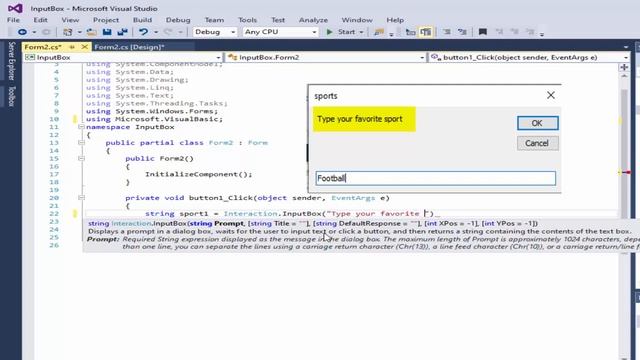The width and height of the screenshot is (640, 360).
Task: Open the Window menu
Action: (357, 20)
